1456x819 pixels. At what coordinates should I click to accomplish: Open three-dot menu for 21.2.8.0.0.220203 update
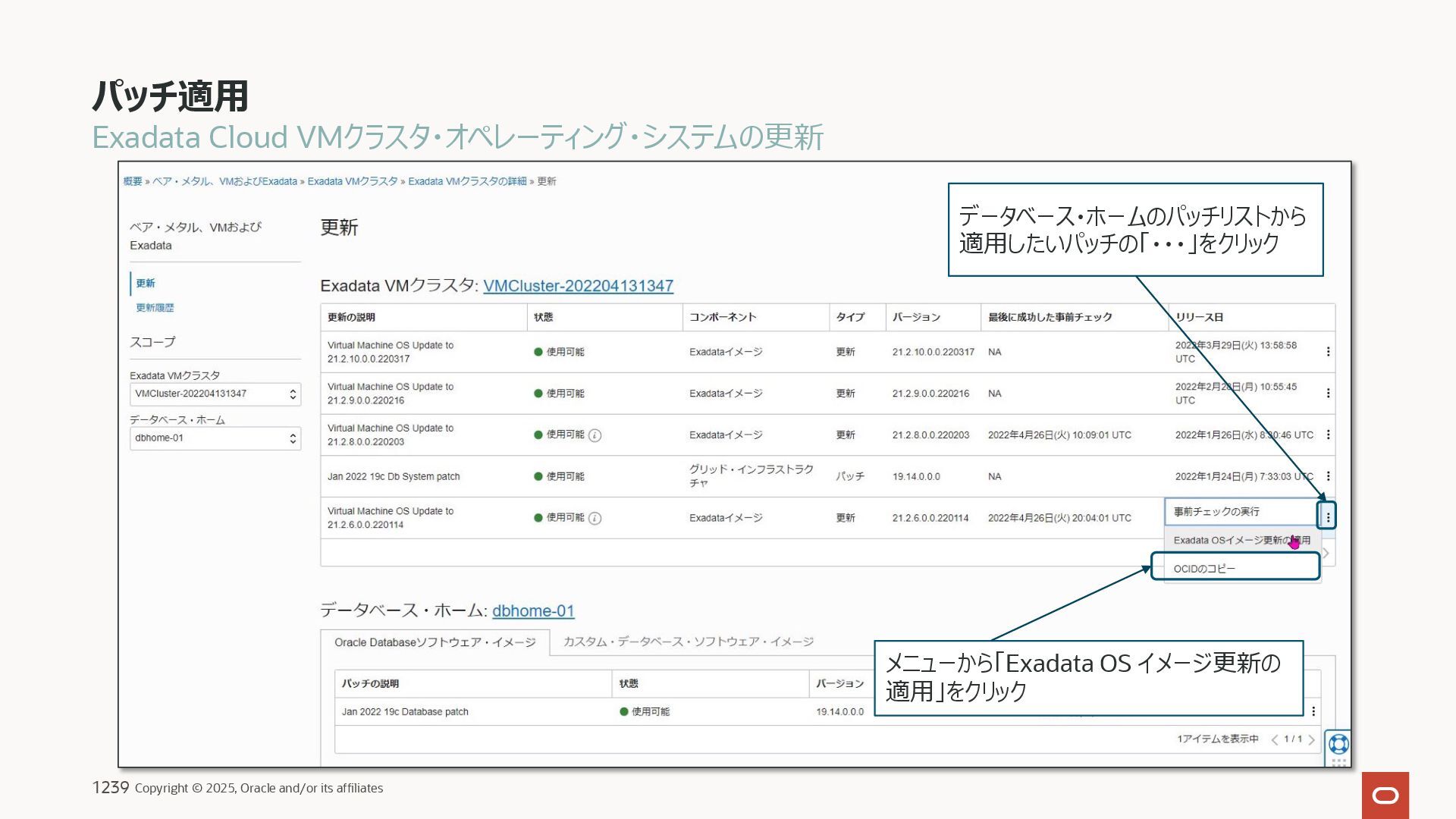coord(1328,435)
